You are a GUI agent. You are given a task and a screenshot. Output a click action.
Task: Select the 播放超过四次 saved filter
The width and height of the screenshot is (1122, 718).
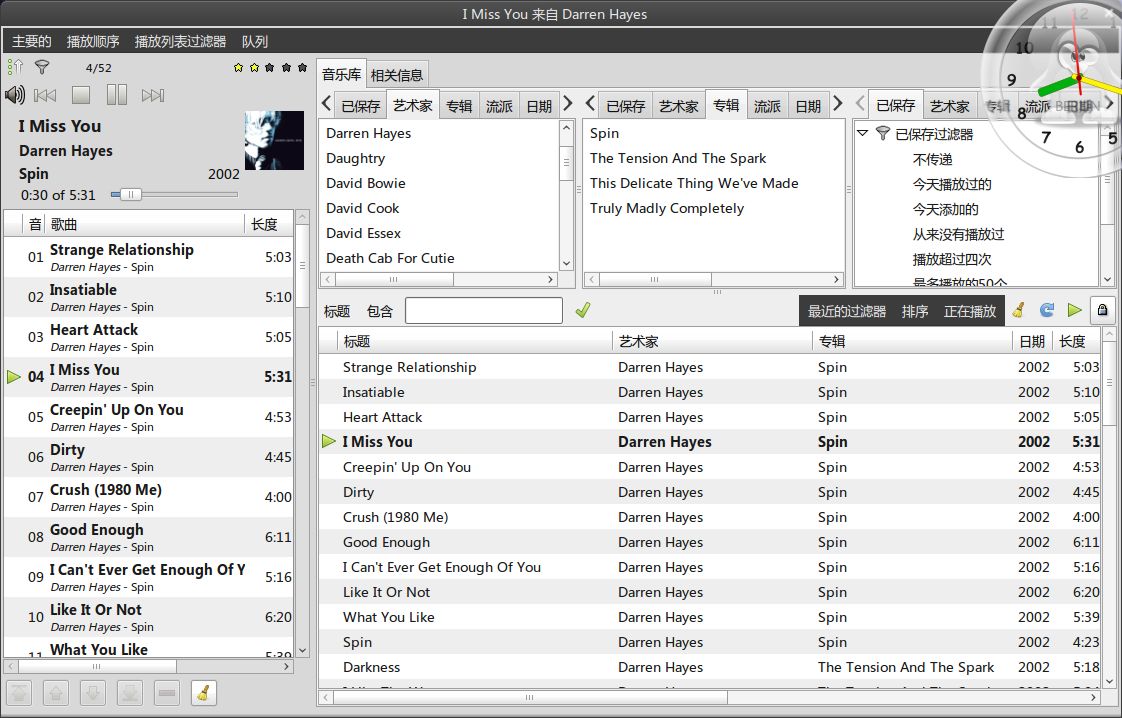(x=952, y=259)
